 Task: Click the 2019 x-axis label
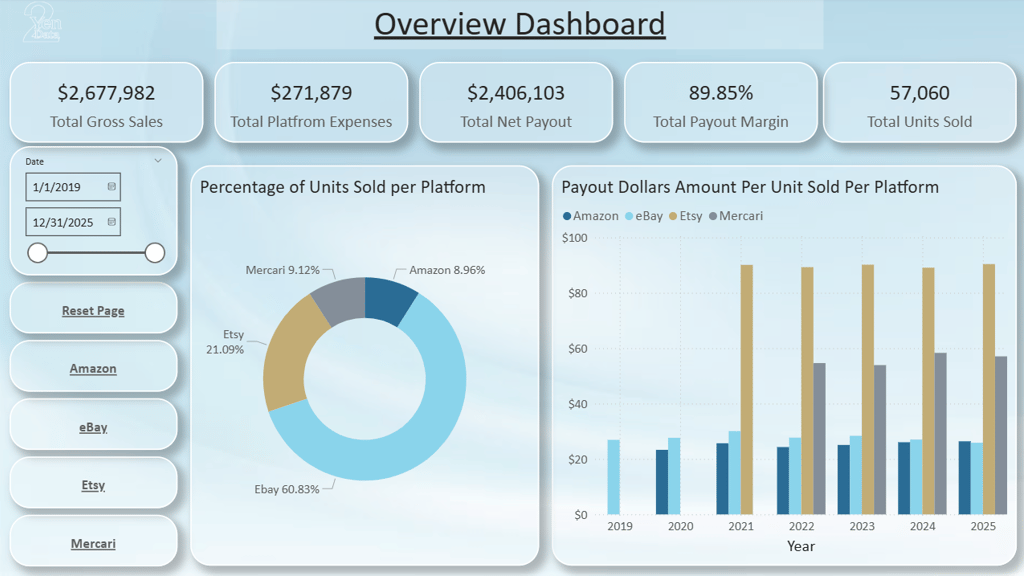click(620, 526)
